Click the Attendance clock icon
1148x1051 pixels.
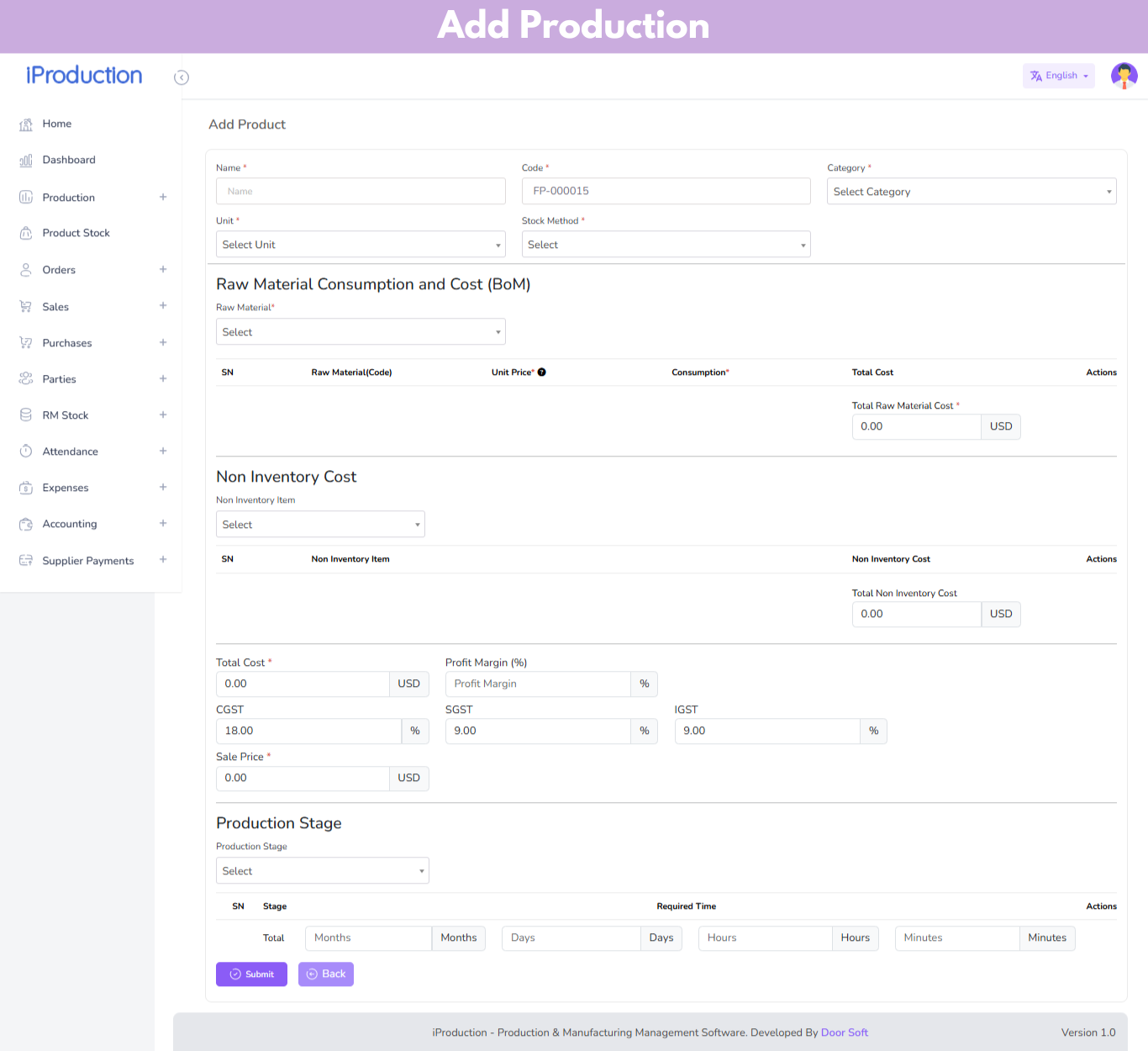(x=26, y=452)
